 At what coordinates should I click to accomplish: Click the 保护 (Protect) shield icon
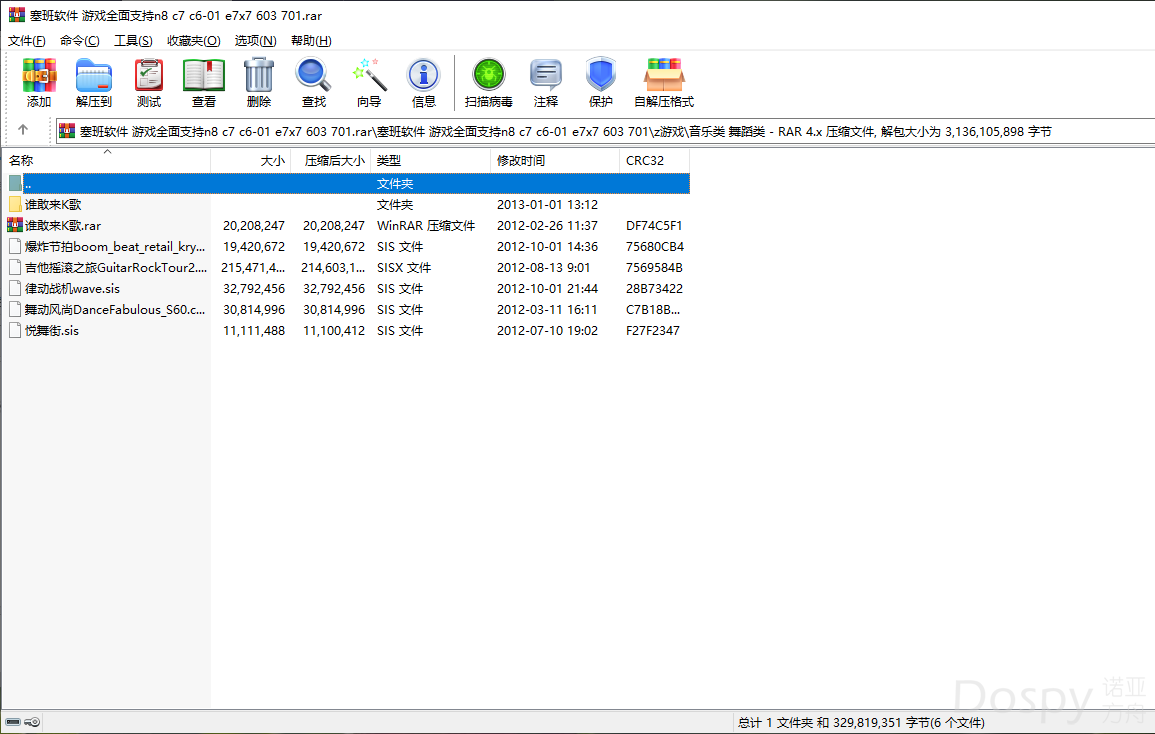pos(601,82)
